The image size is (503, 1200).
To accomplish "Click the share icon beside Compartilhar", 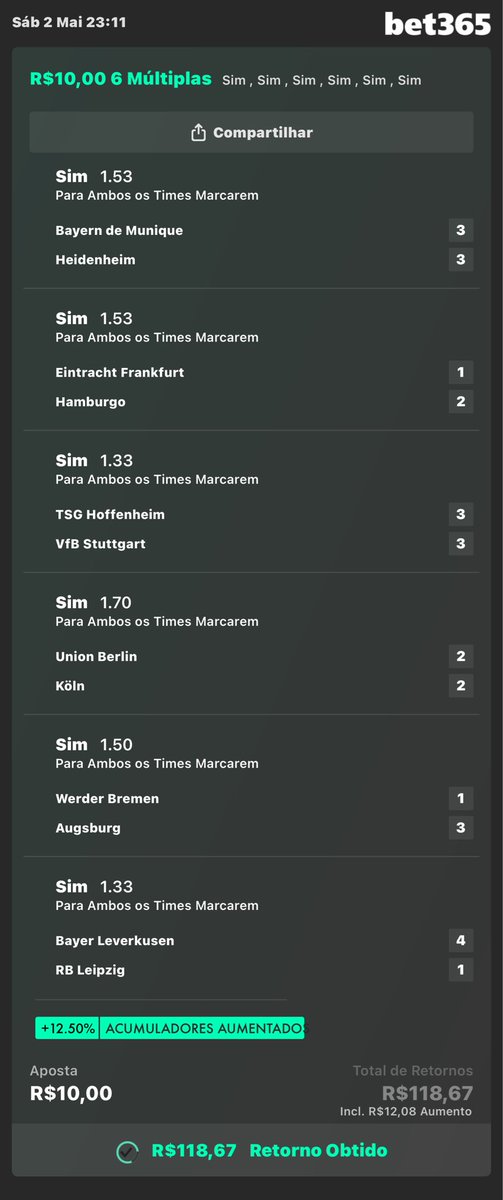I will tap(198, 133).
